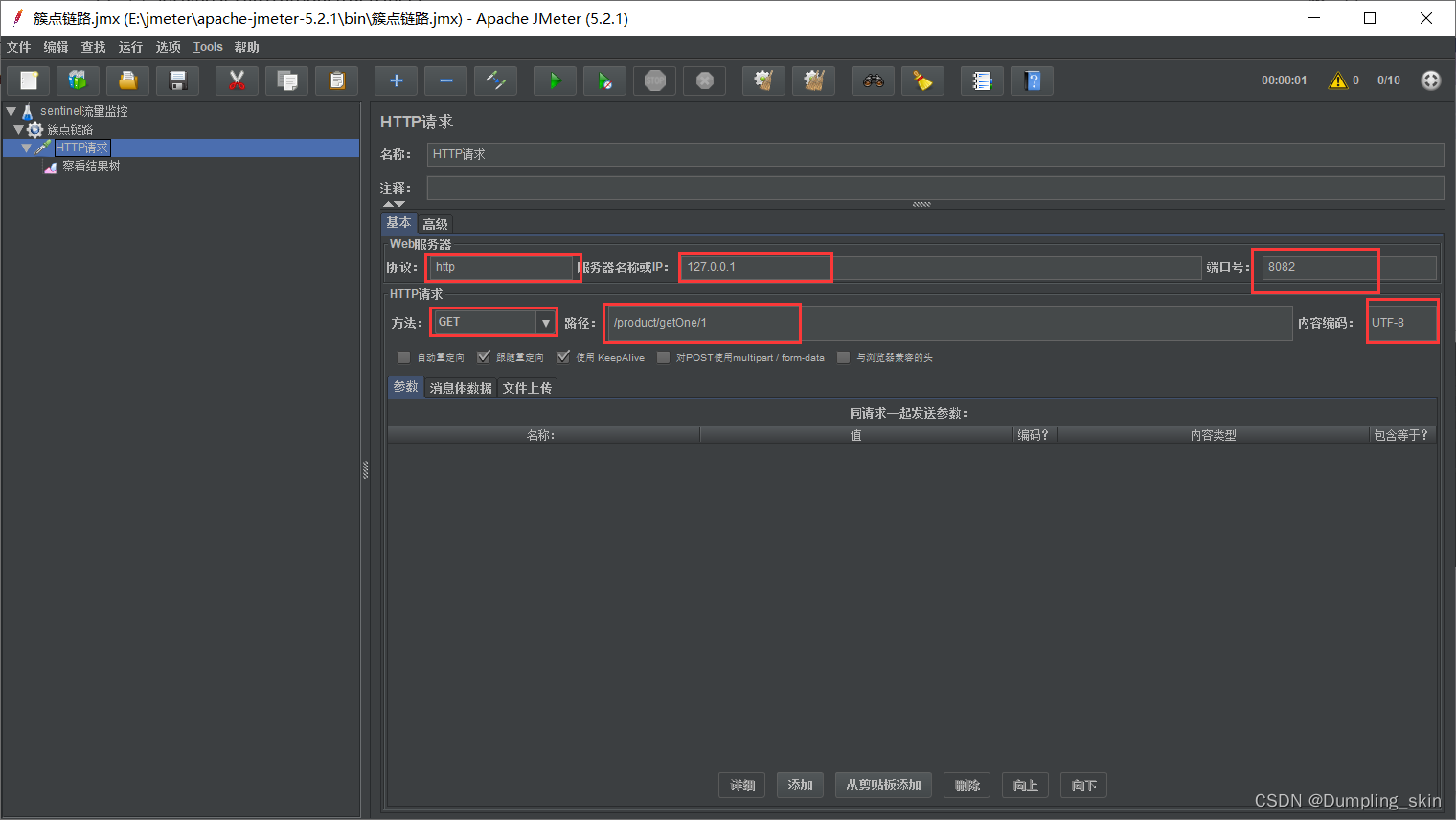The width and height of the screenshot is (1456, 820).
Task: Open the 选项 menu
Action: pyautogui.click(x=168, y=47)
